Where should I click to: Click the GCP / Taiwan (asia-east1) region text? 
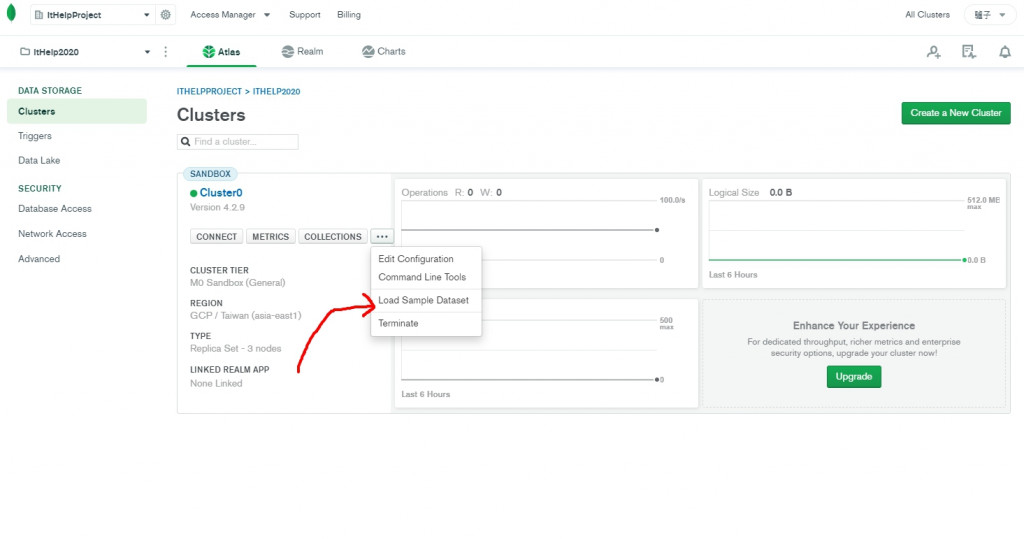[x=246, y=316]
